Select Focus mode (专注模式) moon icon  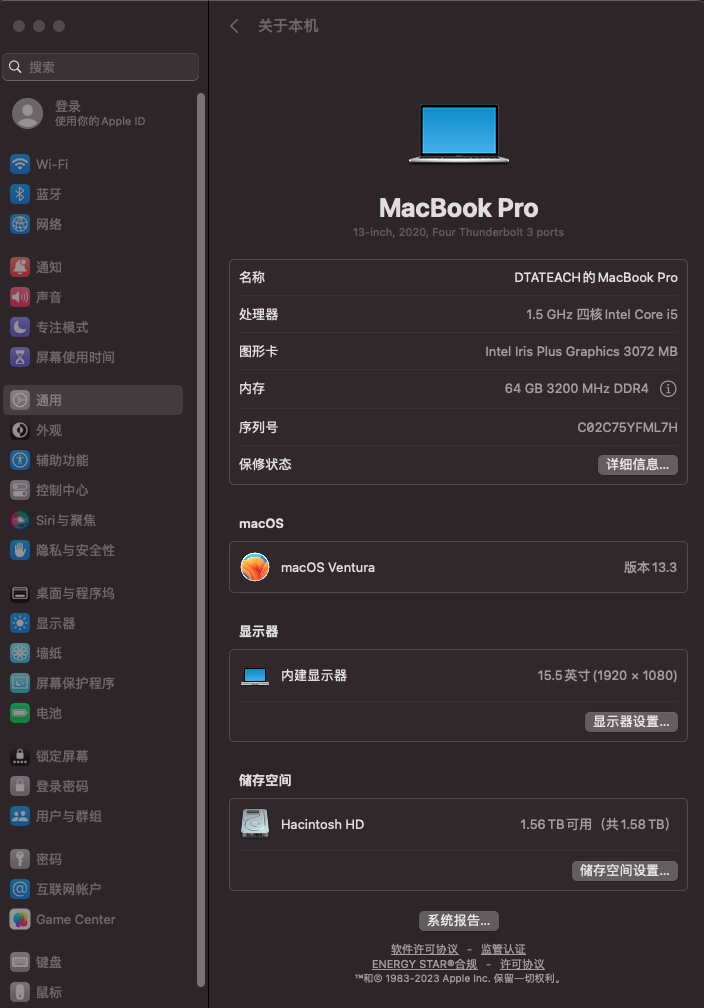click(x=20, y=327)
